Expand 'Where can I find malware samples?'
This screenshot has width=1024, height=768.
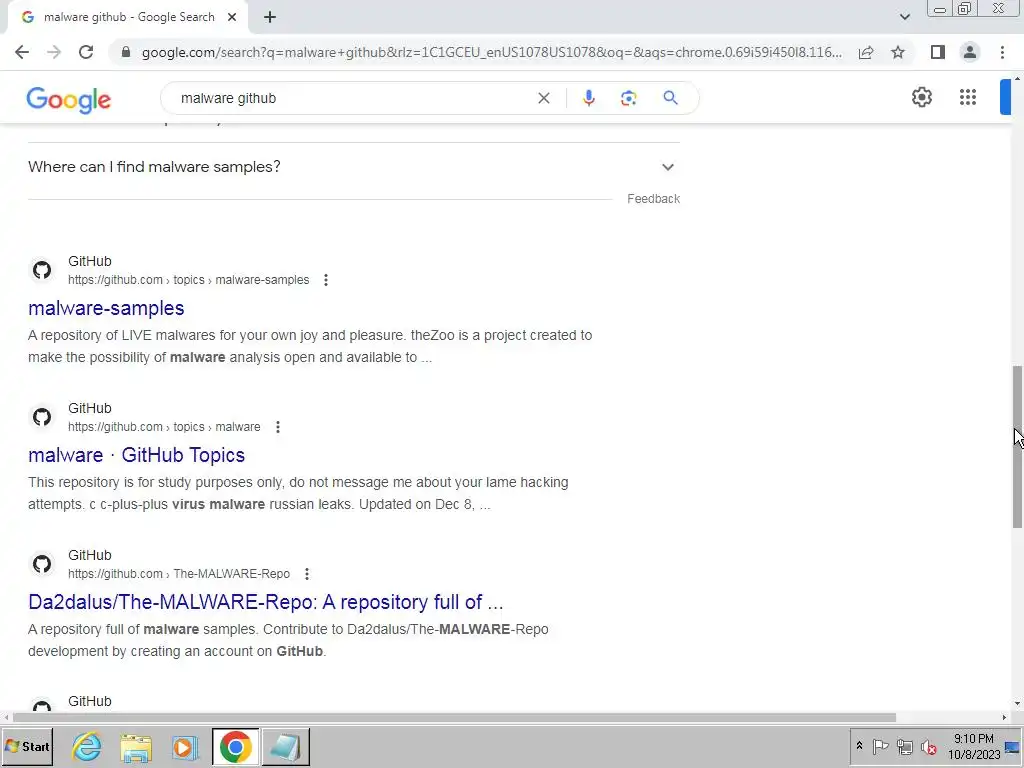[353, 167]
